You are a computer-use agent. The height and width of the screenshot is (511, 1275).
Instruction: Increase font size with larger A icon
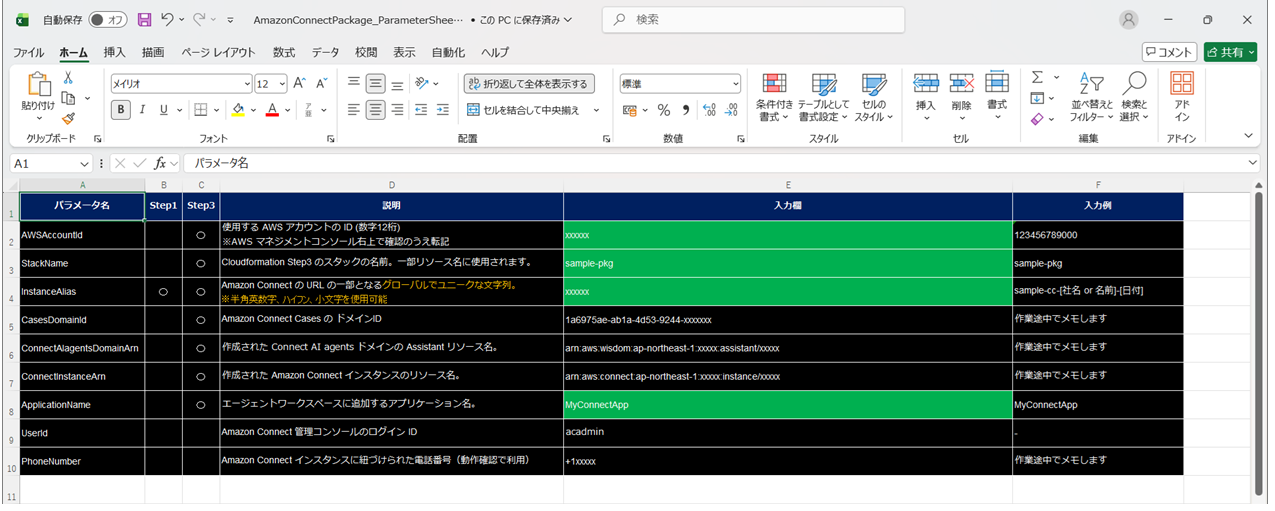pyautogui.click(x=300, y=83)
